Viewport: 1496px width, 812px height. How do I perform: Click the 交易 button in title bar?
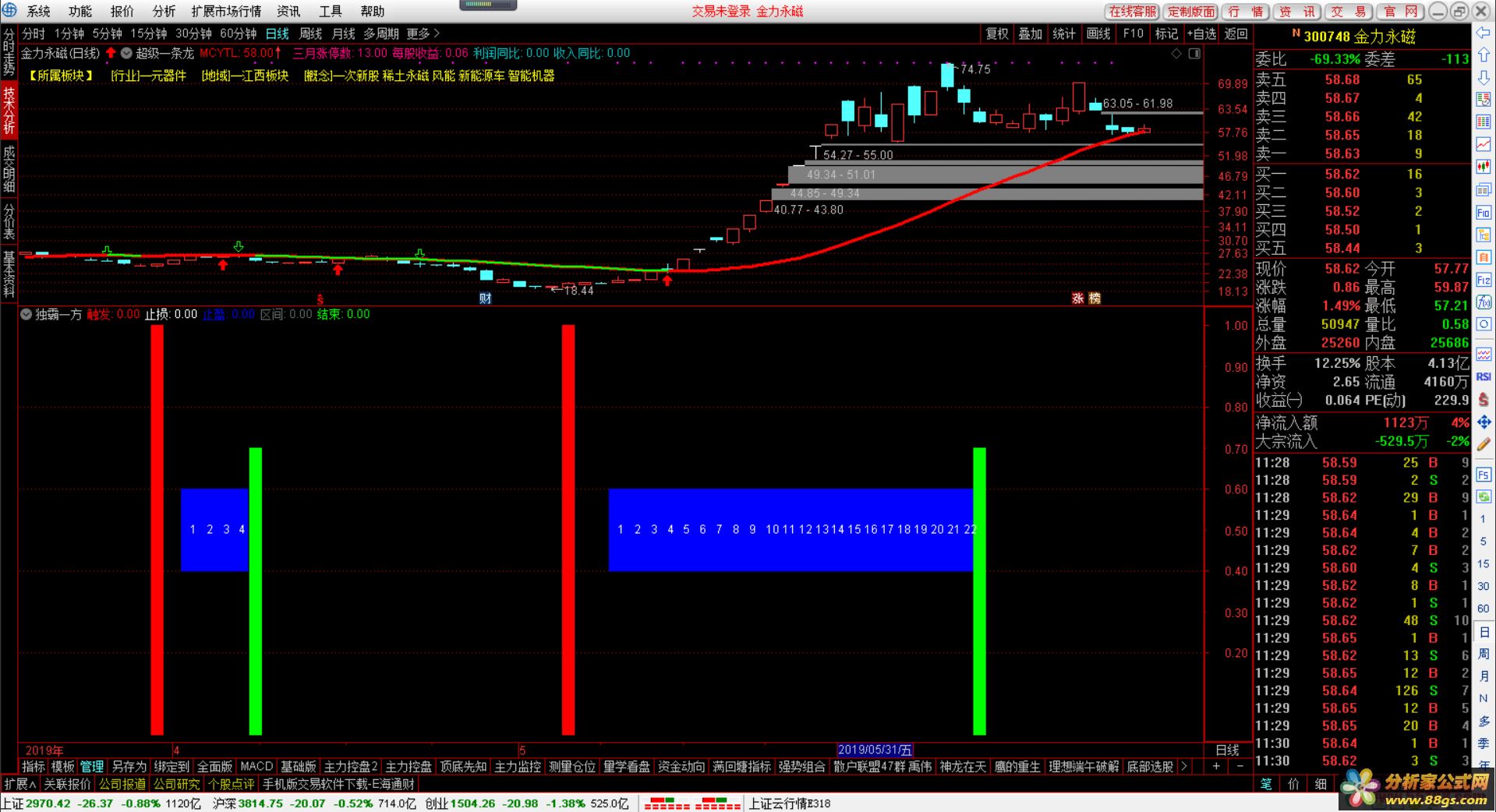tap(1348, 12)
